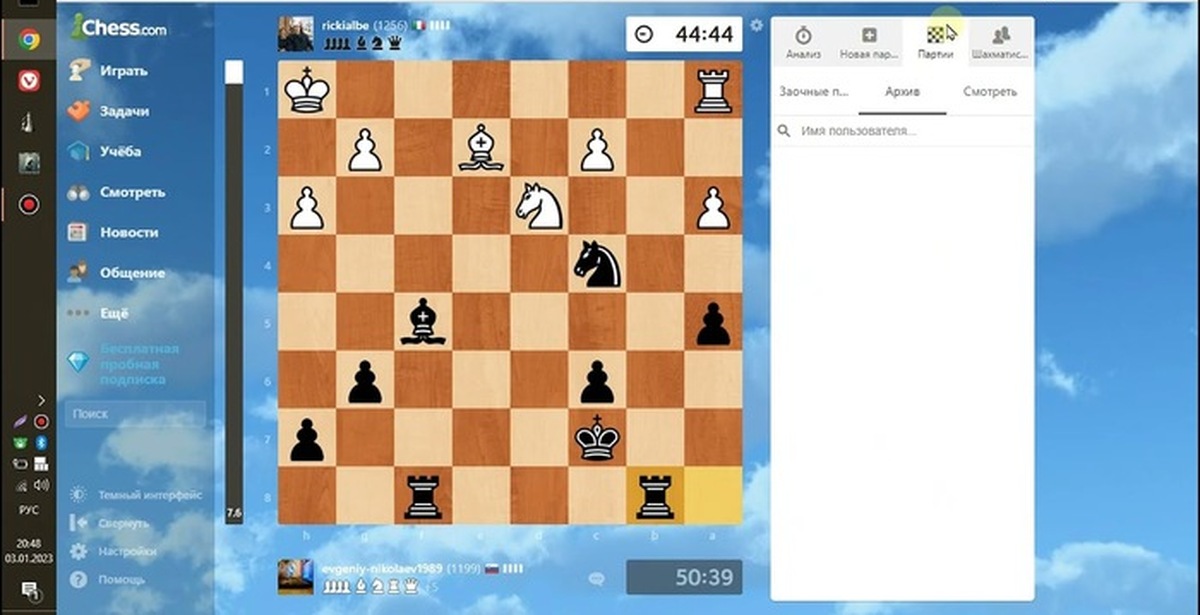Select the white pawn on h3
Image resolution: width=1200 pixels, height=615 pixels.
[307, 207]
